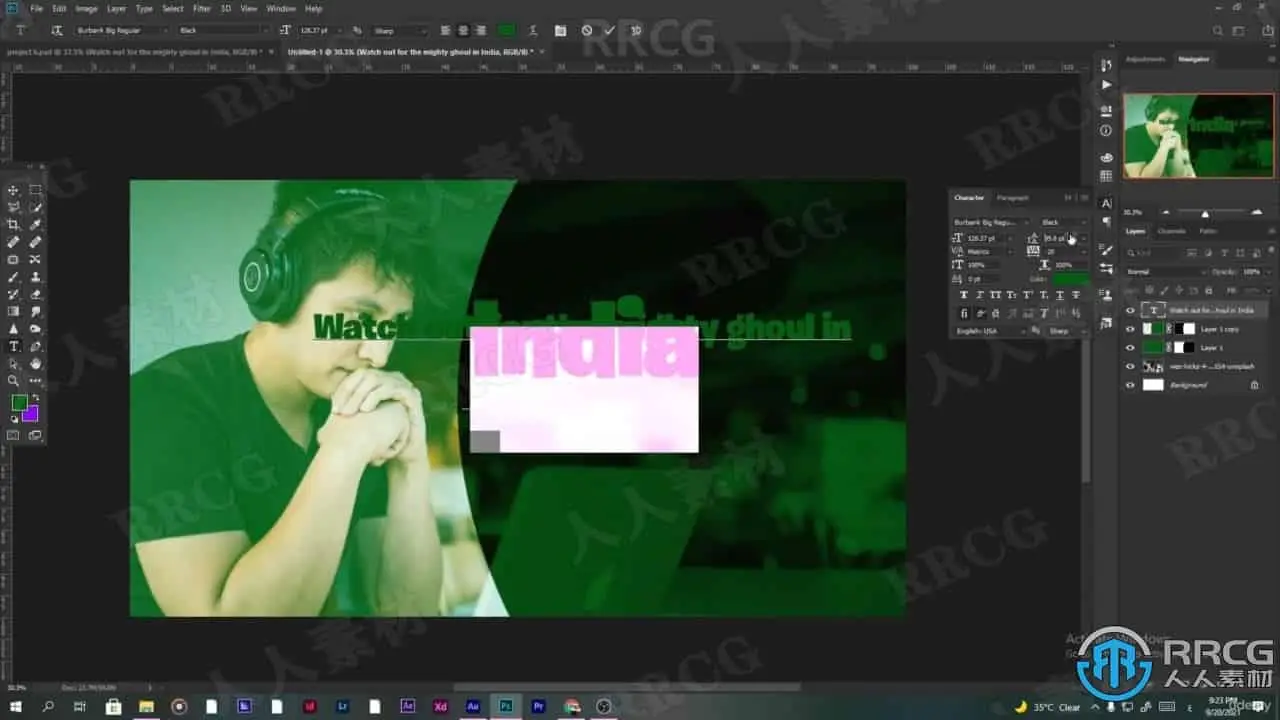Screen dimensions: 1280x720
Task: Open the File menu
Action: pyautogui.click(x=37, y=8)
